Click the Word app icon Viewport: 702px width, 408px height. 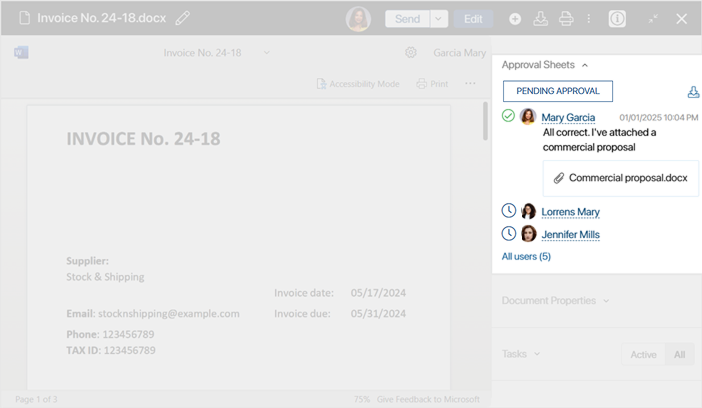(x=21, y=52)
